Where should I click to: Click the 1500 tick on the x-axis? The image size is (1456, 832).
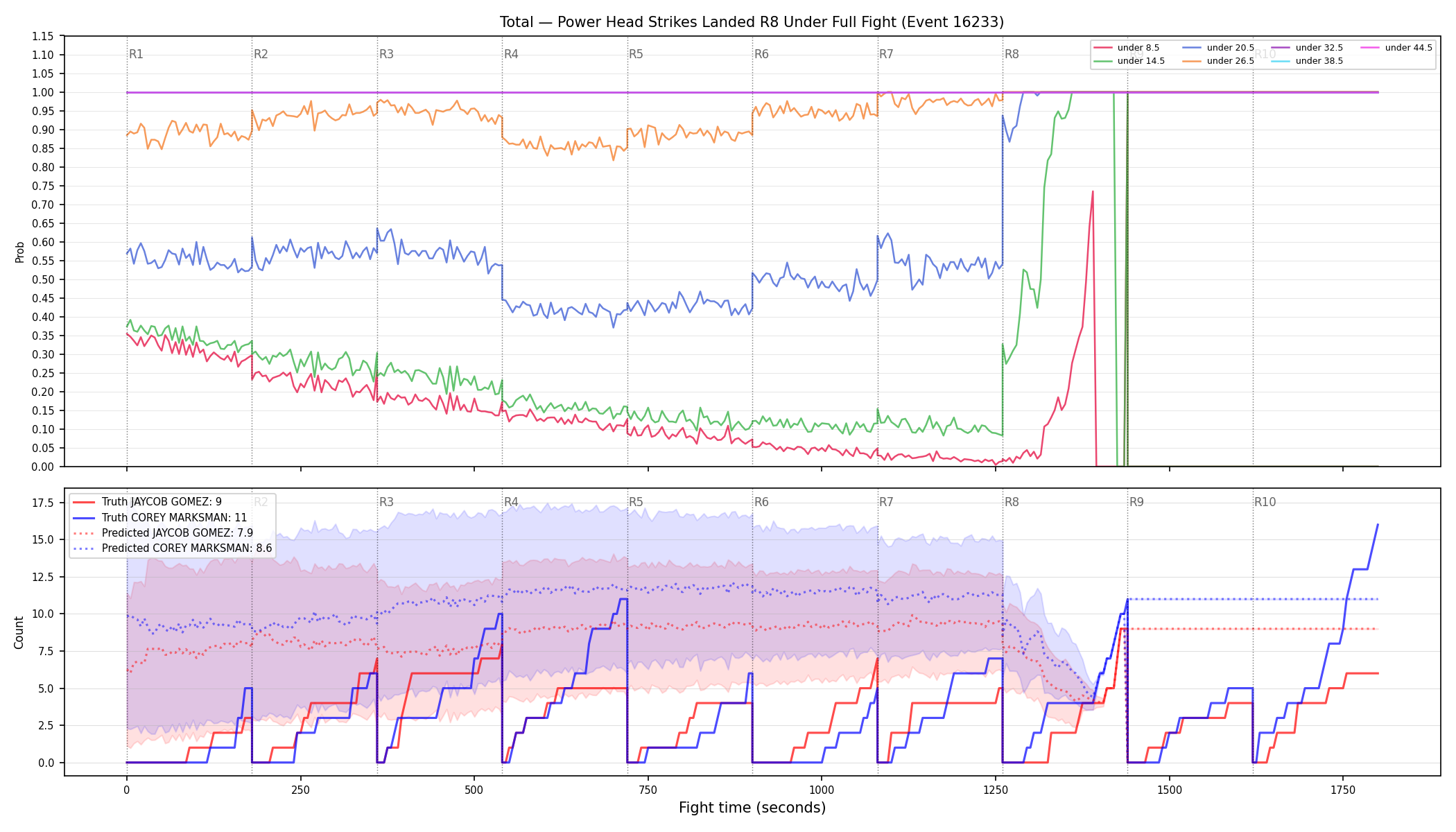(x=1170, y=790)
